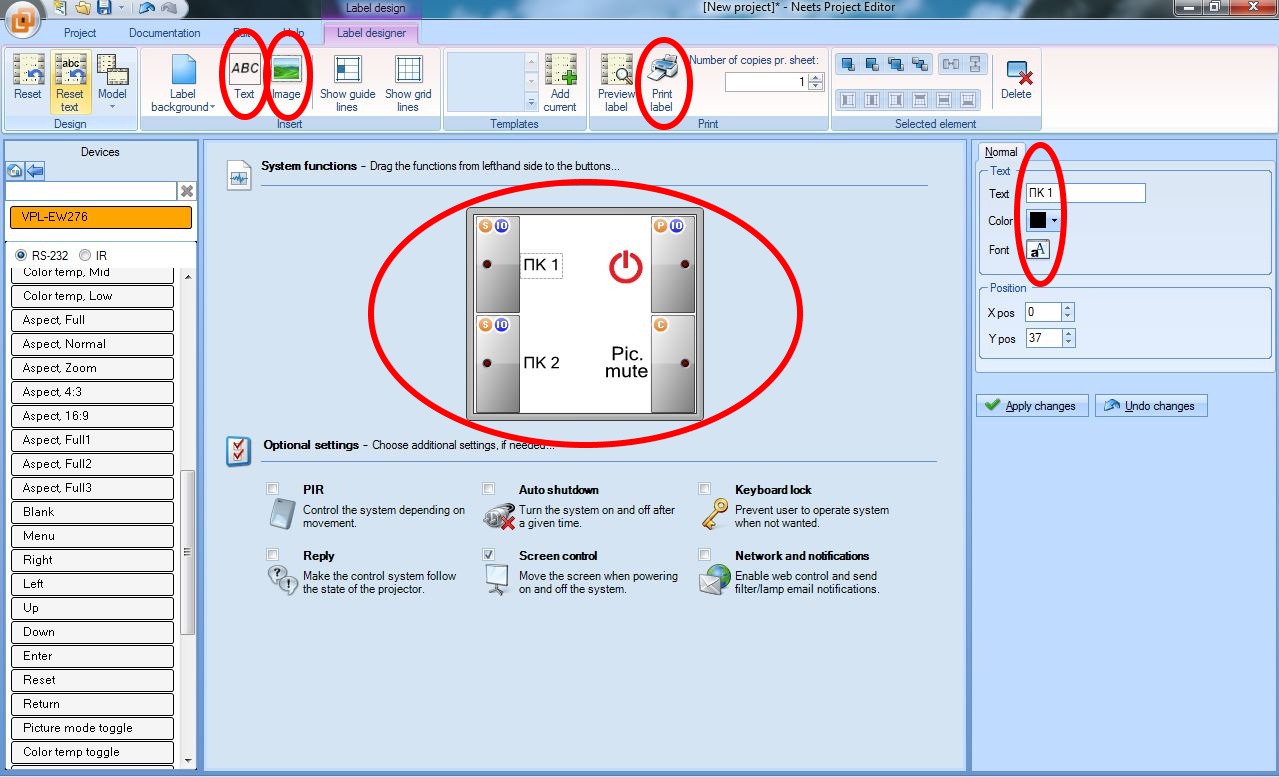
Task: Select the red power symbol on the label
Action: [x=626, y=266]
